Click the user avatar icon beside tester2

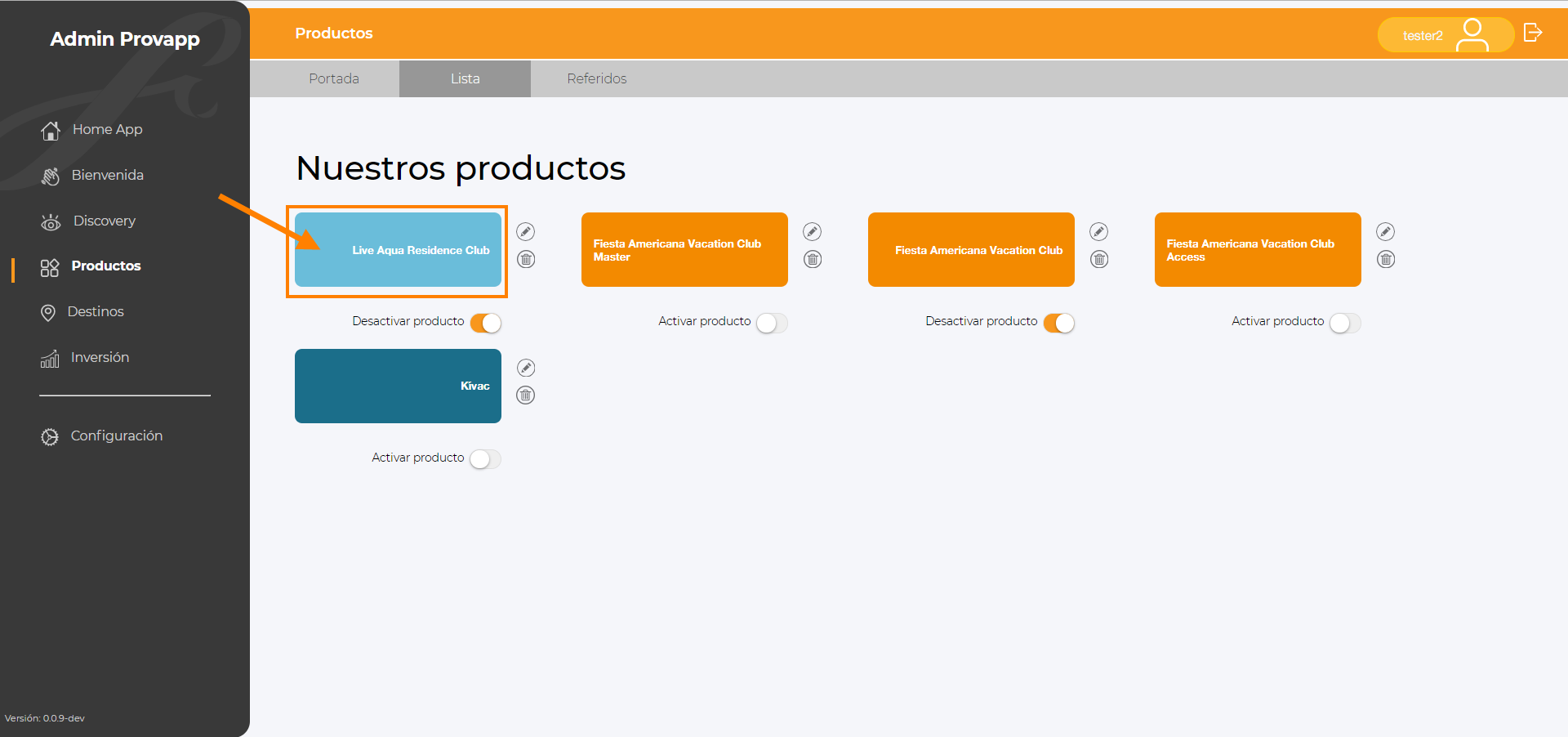coord(1472,35)
